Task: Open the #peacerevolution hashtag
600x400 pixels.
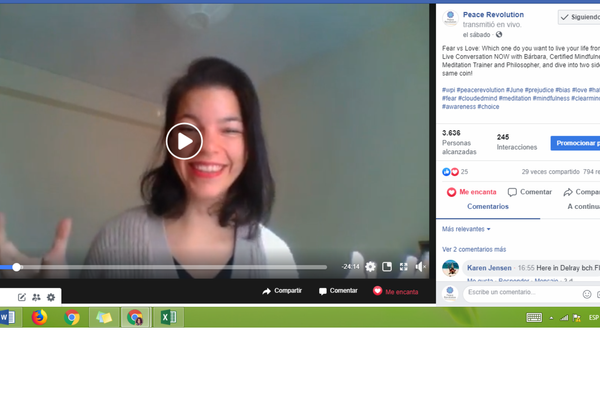Action: coord(481,90)
